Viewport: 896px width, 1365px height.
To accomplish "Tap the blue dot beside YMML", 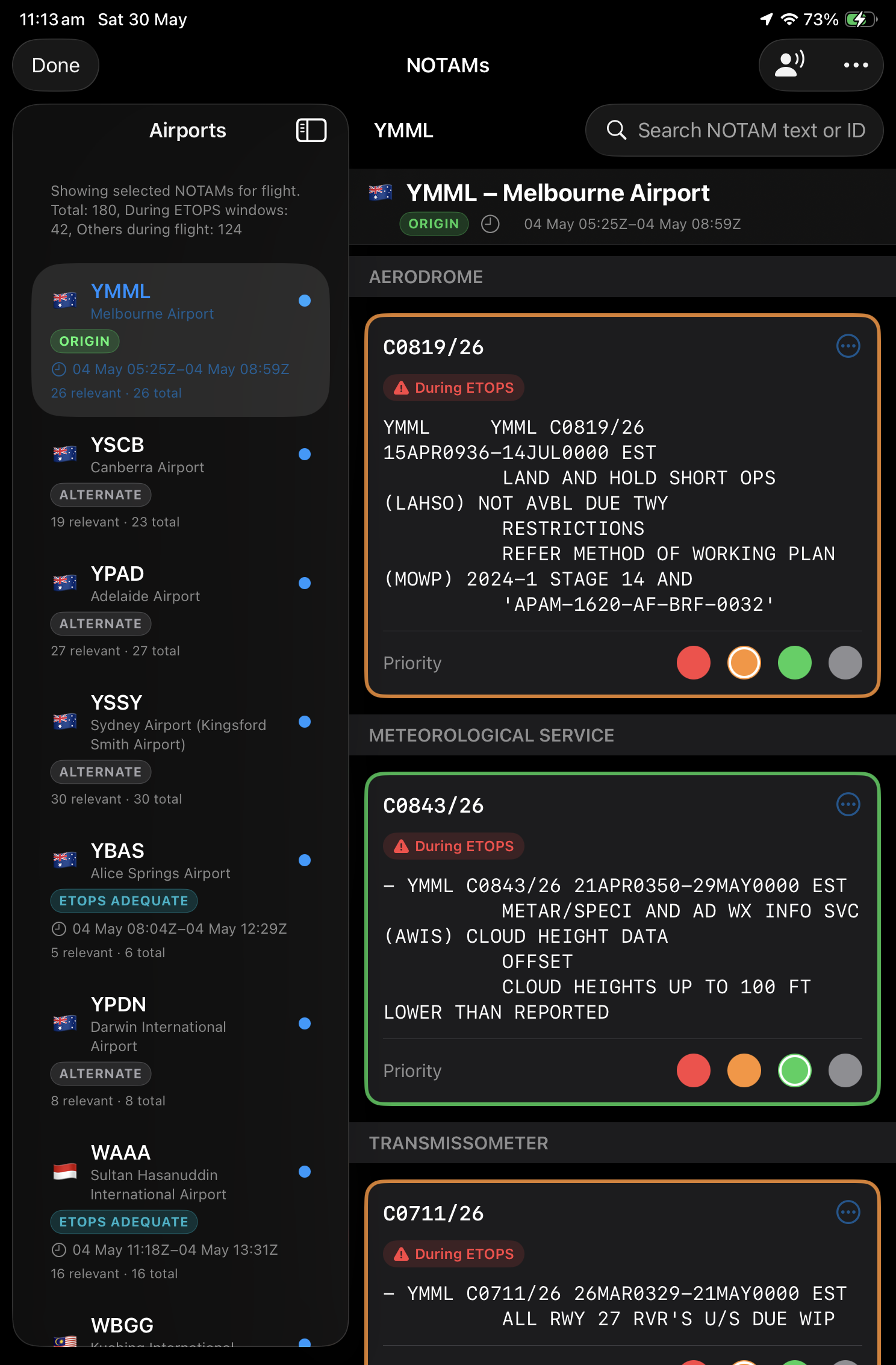I will (305, 301).
